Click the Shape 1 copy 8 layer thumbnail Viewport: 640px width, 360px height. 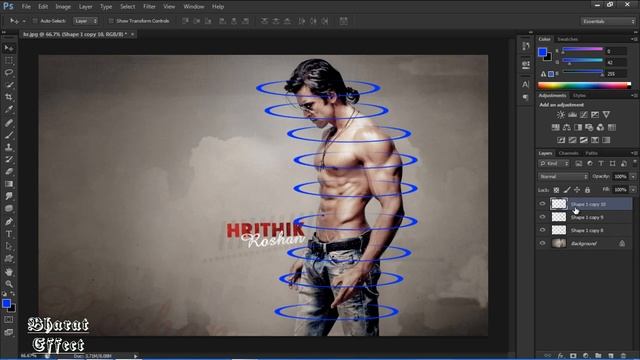[559, 230]
